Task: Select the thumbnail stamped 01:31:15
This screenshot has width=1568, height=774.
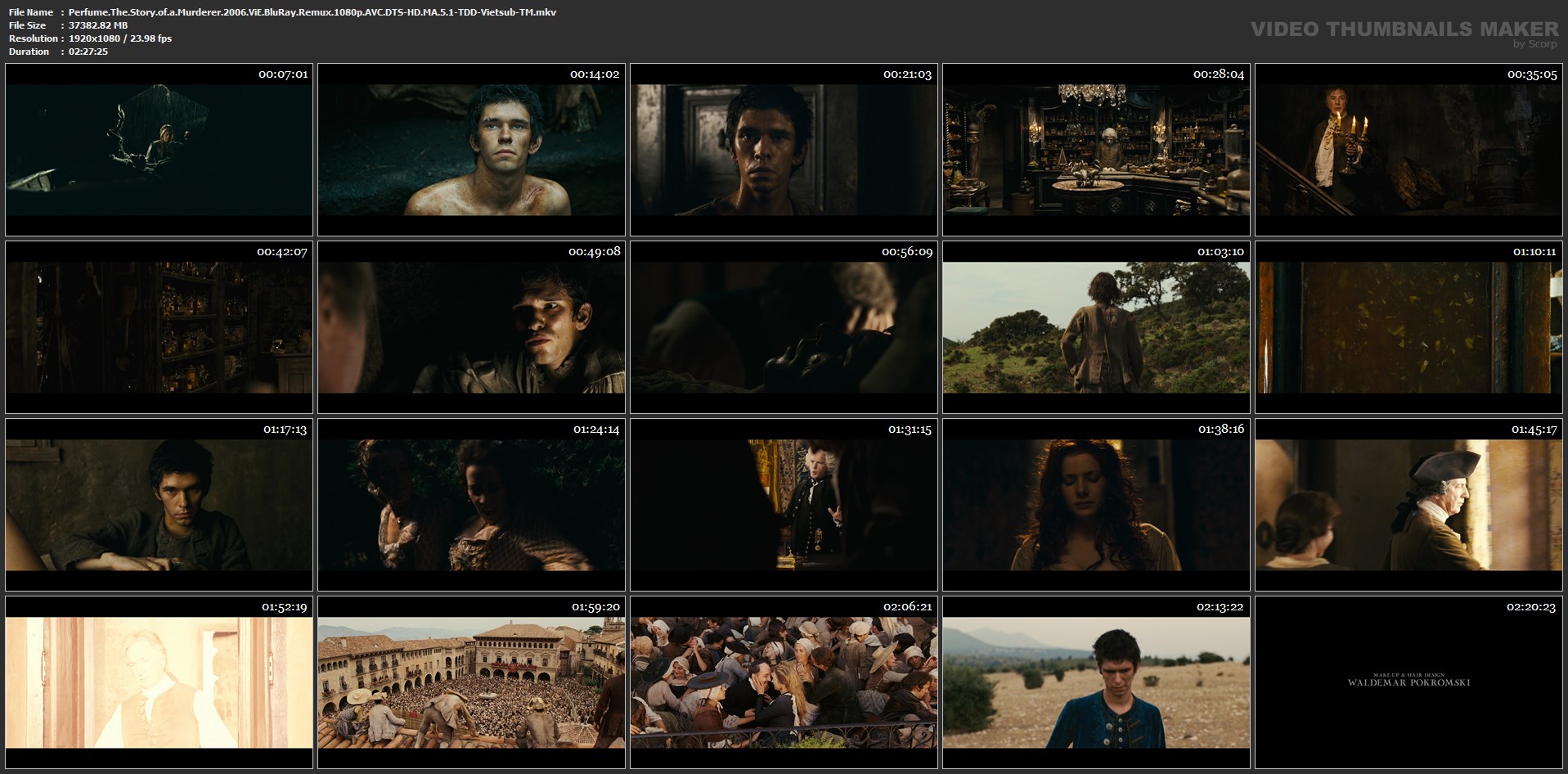Action: pyautogui.click(x=784, y=505)
